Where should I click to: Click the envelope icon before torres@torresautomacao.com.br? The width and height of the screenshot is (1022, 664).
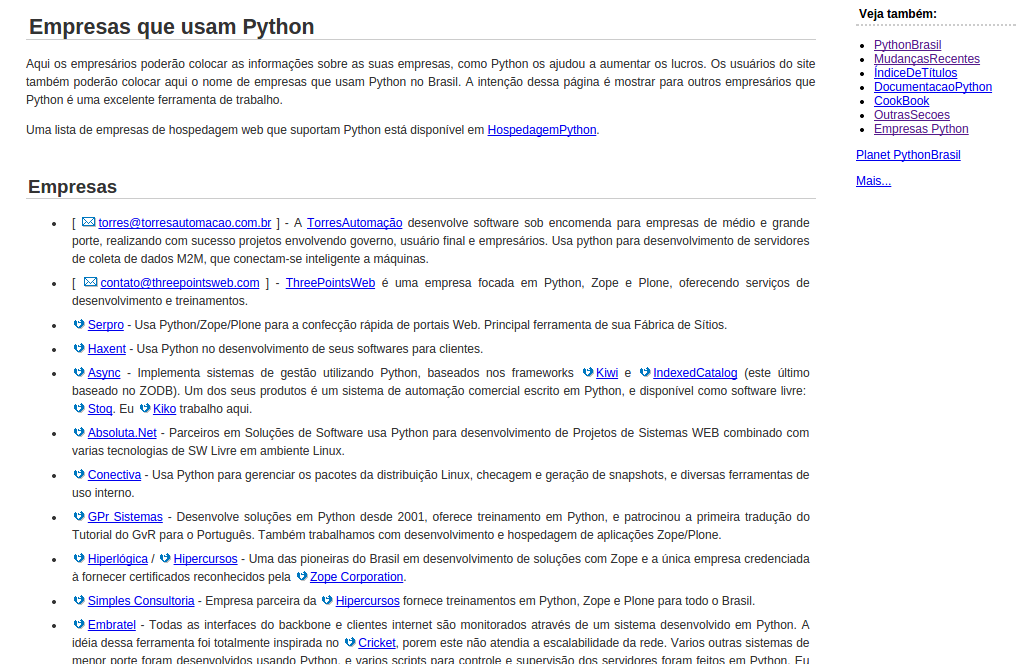89,222
